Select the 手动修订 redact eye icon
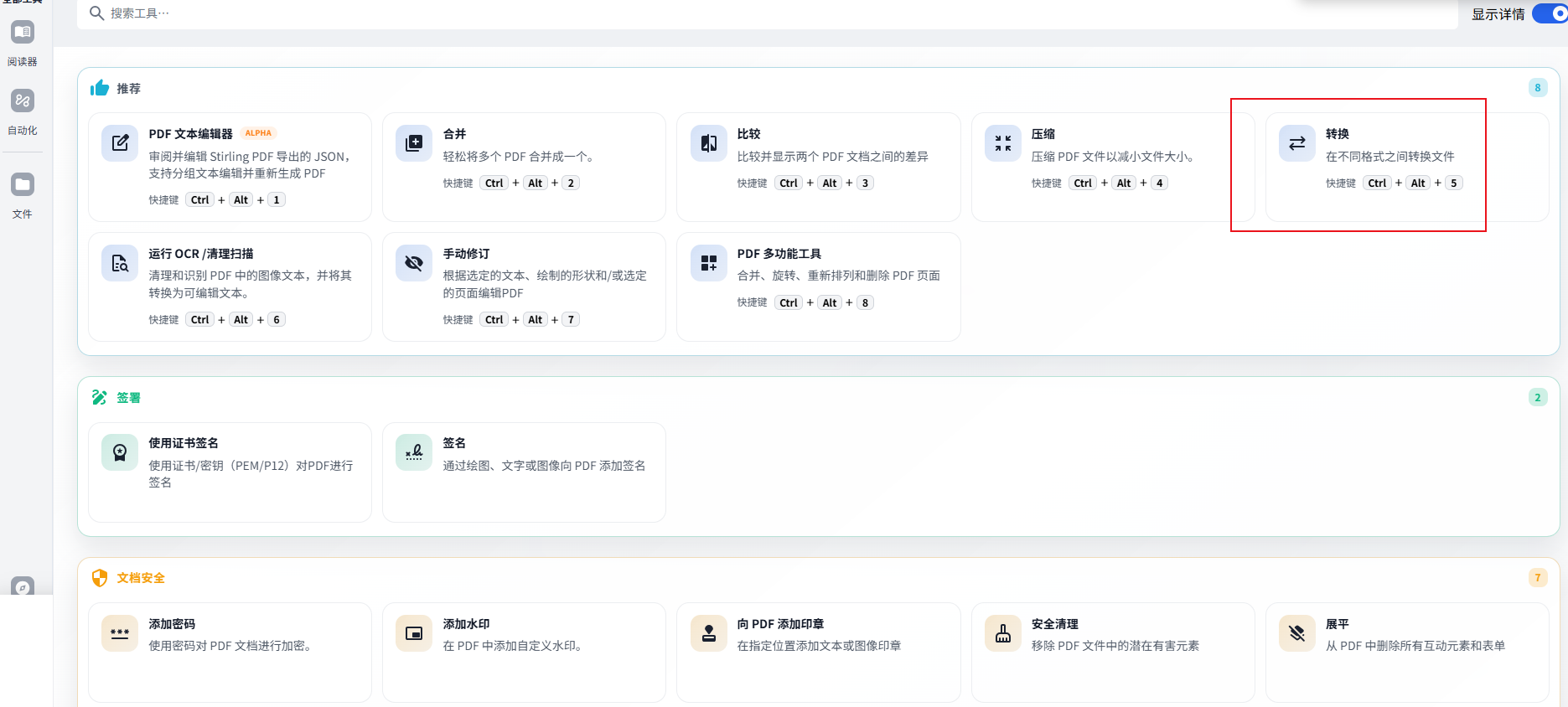The width and height of the screenshot is (1568, 707). pos(414,263)
